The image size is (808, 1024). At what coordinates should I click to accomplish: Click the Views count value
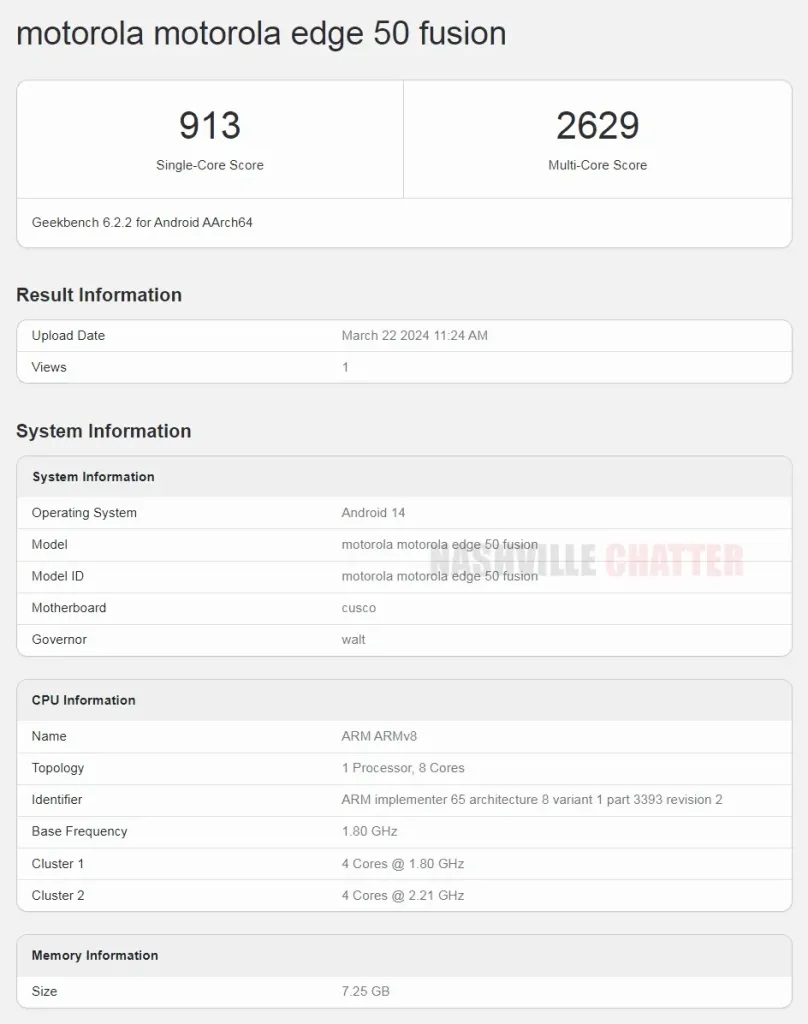point(345,367)
